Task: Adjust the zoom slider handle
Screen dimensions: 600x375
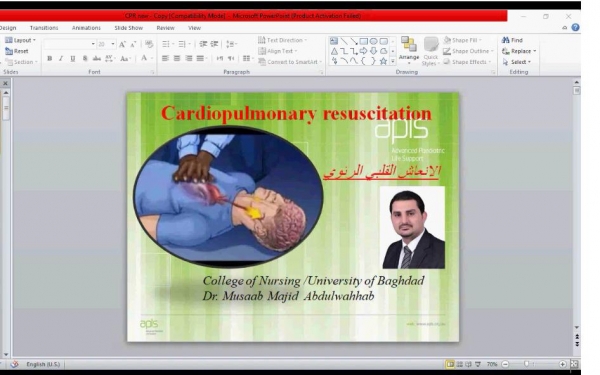Action: click(x=527, y=364)
